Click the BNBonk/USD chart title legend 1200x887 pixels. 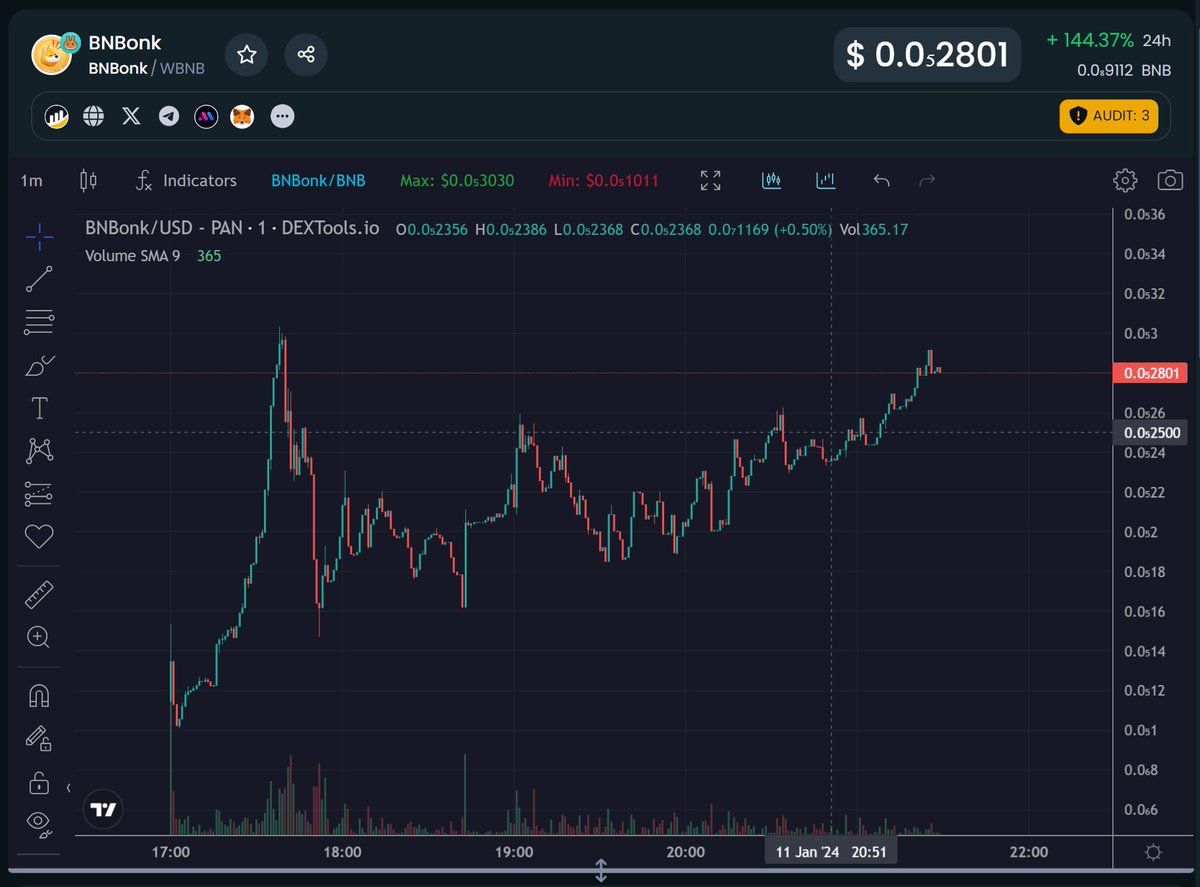point(232,228)
